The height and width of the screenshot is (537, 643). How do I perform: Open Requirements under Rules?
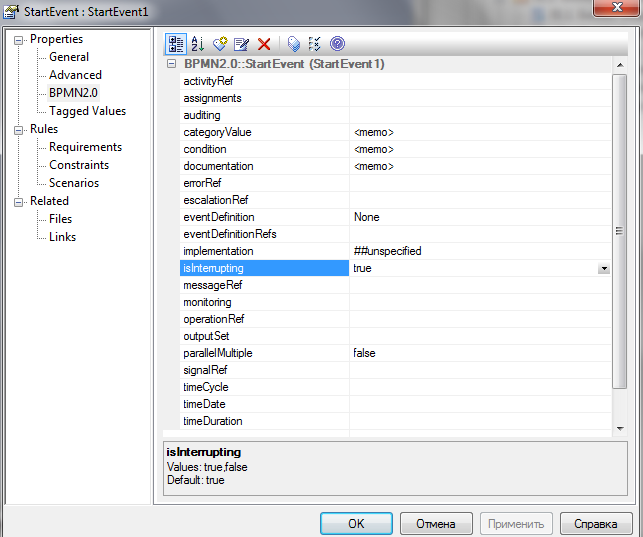[85, 147]
